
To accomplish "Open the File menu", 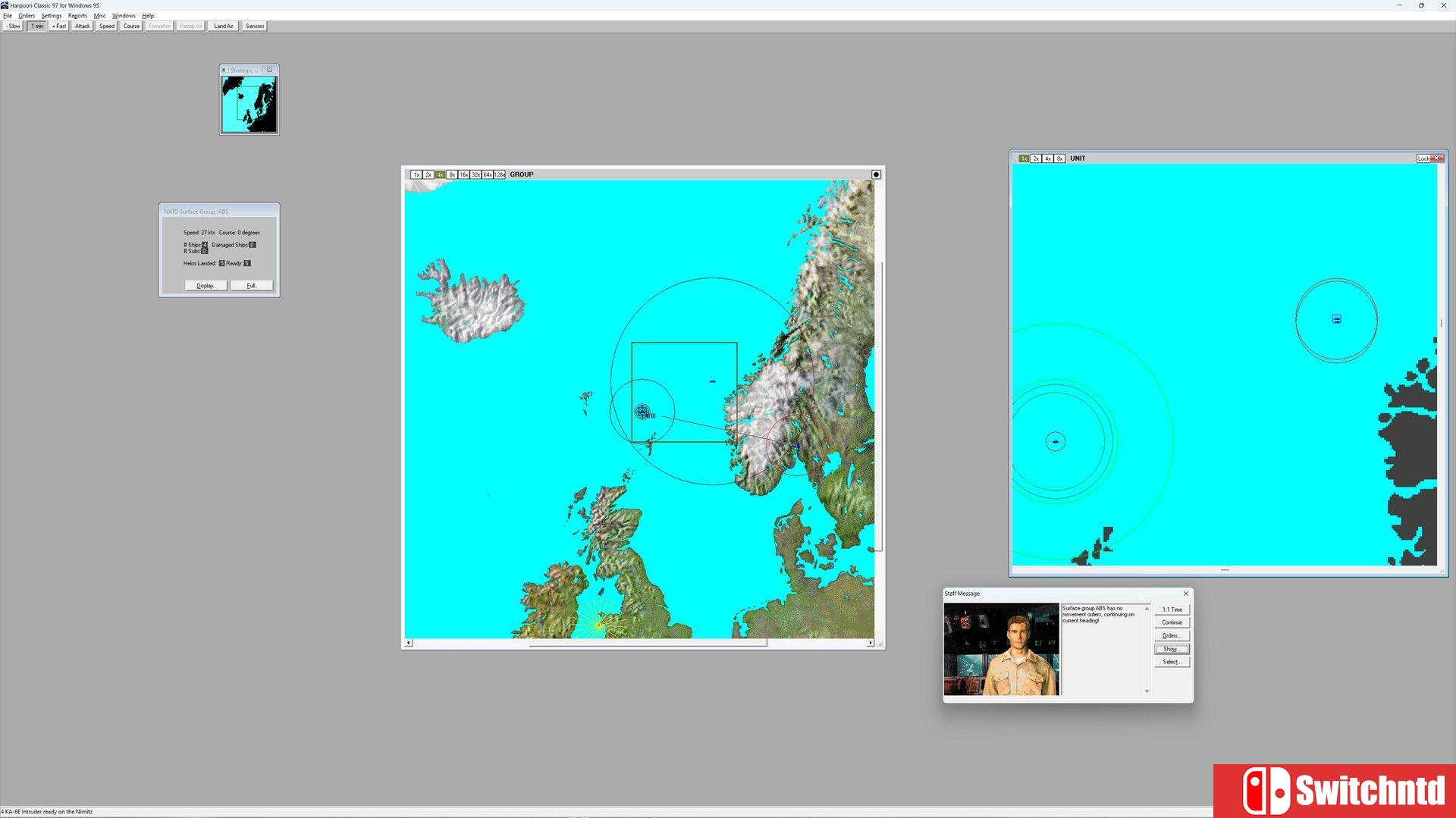I will [8, 15].
